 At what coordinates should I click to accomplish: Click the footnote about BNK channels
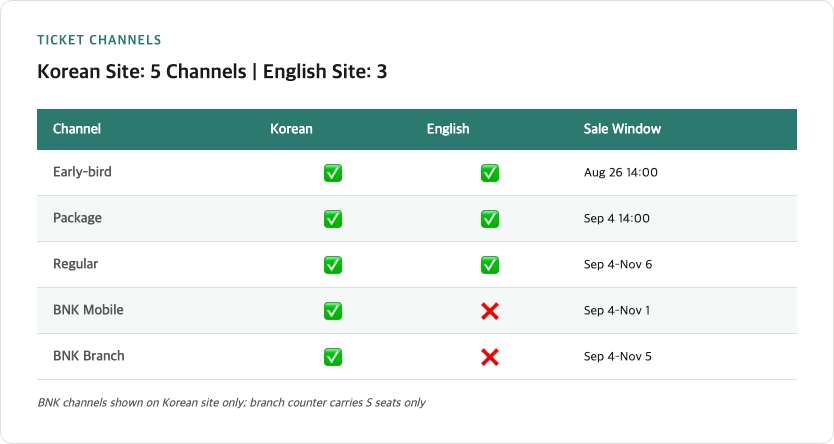(x=231, y=403)
